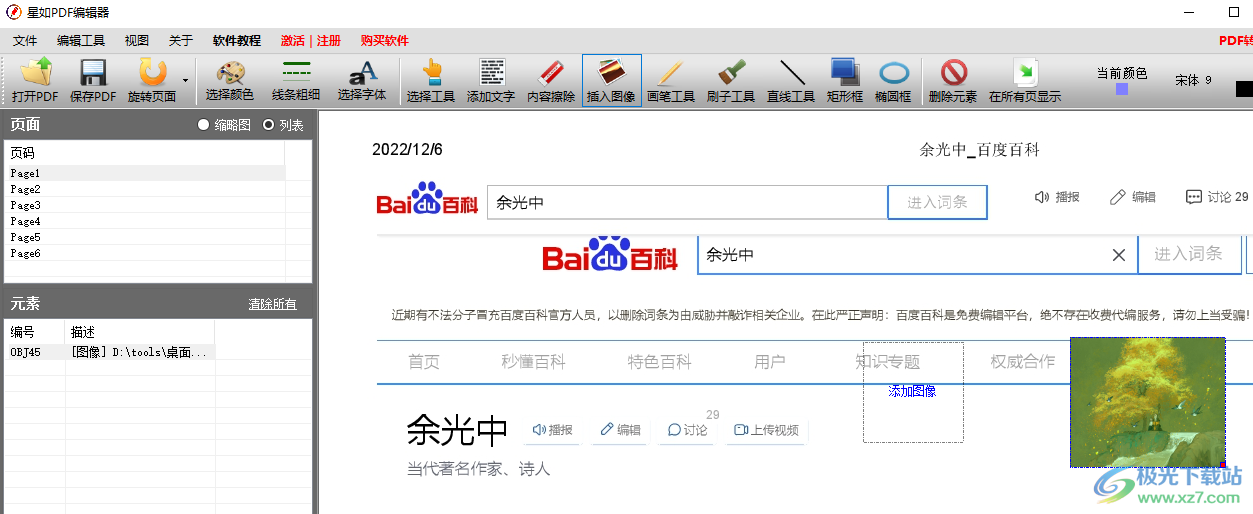This screenshot has width=1253, height=514.
Task: Select Page4 in page list
Action: point(145,221)
